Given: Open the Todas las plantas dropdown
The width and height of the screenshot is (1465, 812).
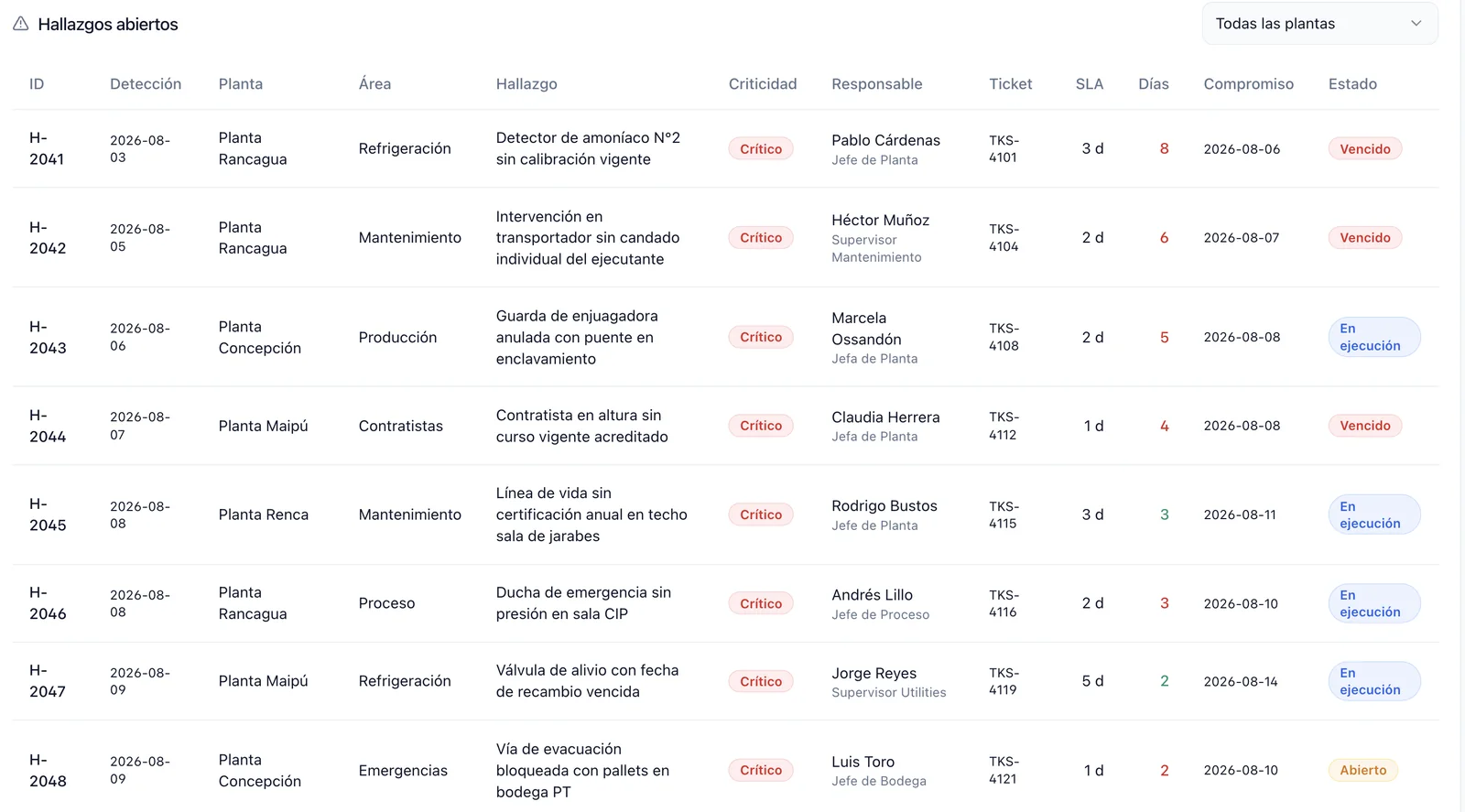Looking at the screenshot, I should pos(1319,24).
